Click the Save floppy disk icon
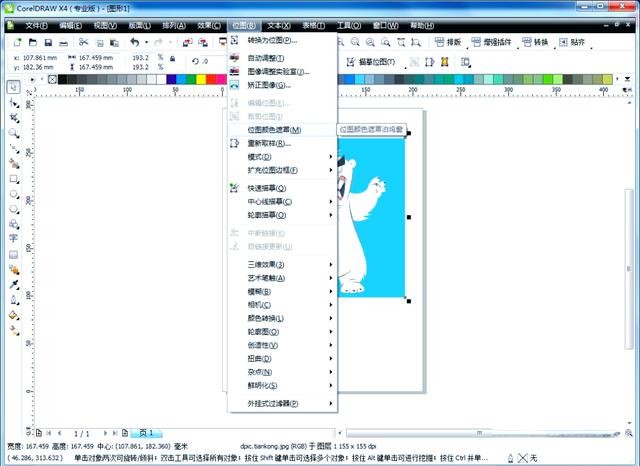 coord(48,42)
